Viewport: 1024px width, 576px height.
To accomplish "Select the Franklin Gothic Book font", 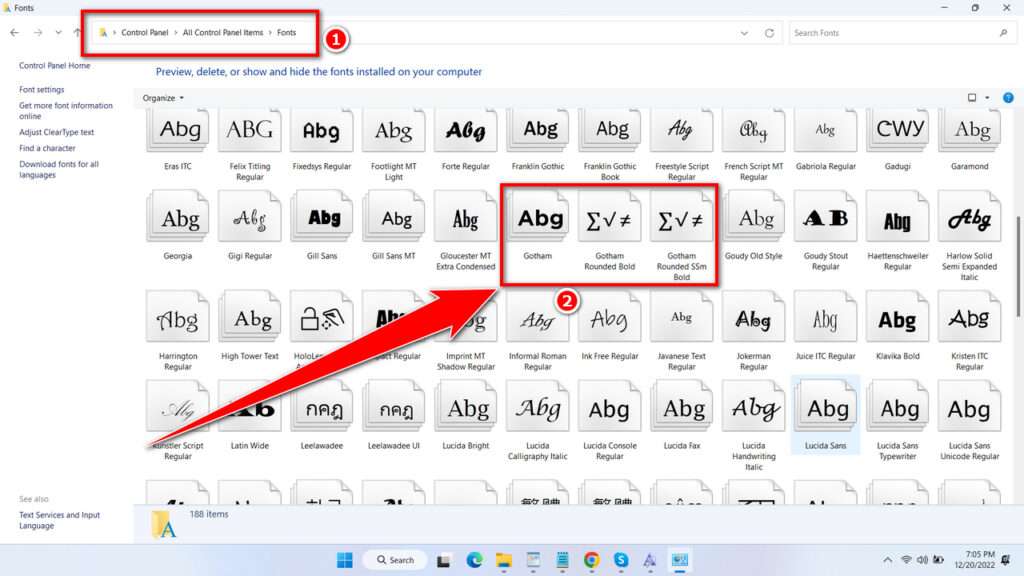I will pos(609,145).
